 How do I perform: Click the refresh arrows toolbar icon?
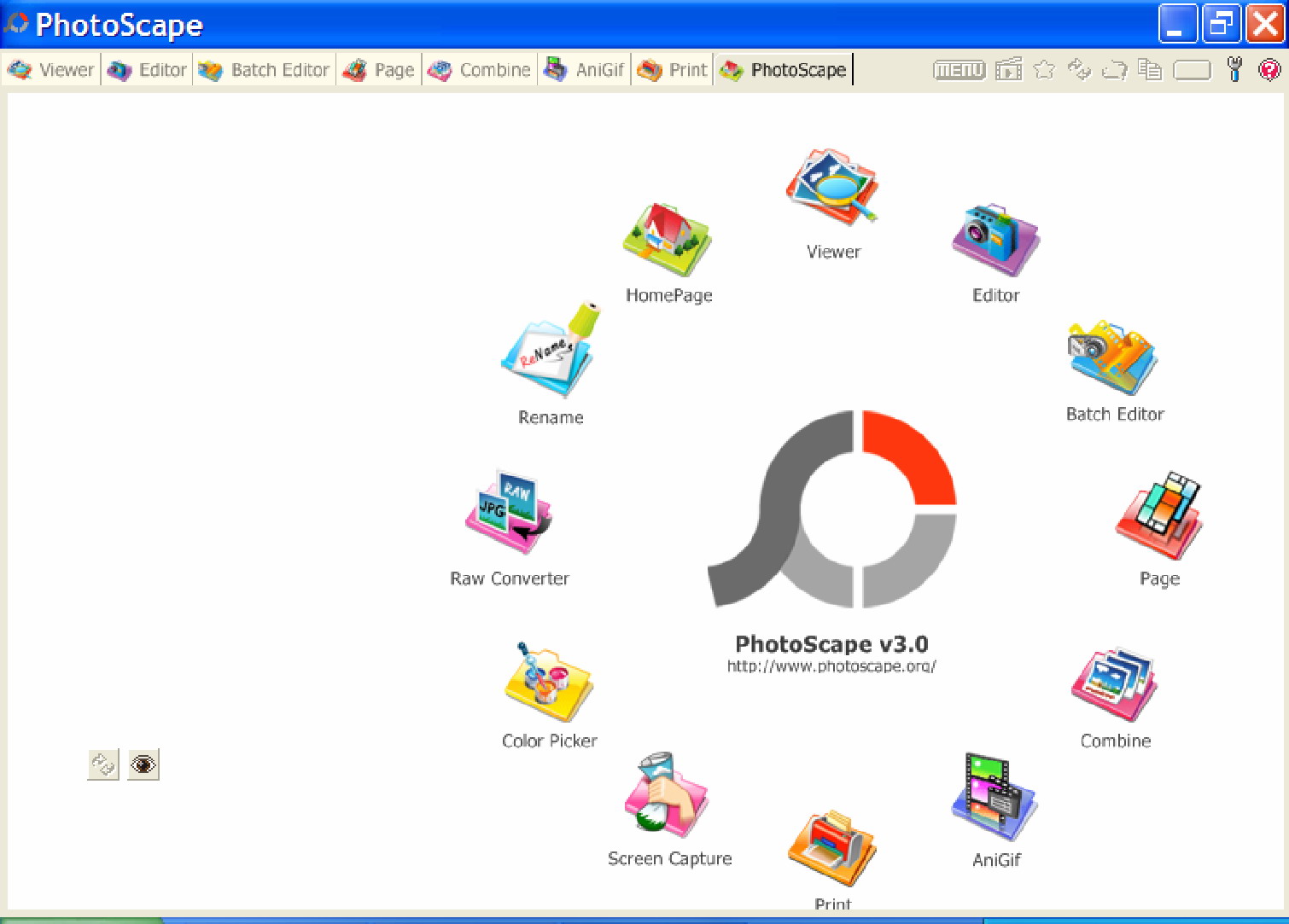click(1080, 69)
